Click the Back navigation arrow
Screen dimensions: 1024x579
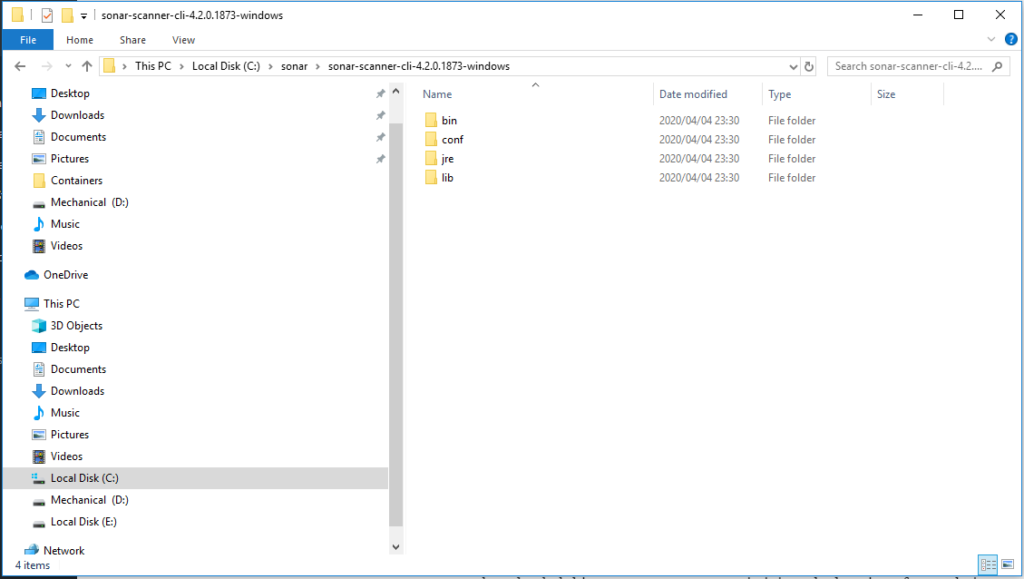(x=20, y=66)
